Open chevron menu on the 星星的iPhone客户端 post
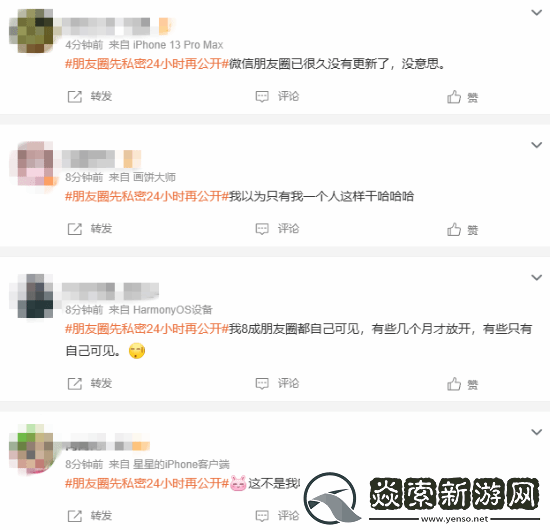The height and width of the screenshot is (530, 550). [x=537, y=432]
